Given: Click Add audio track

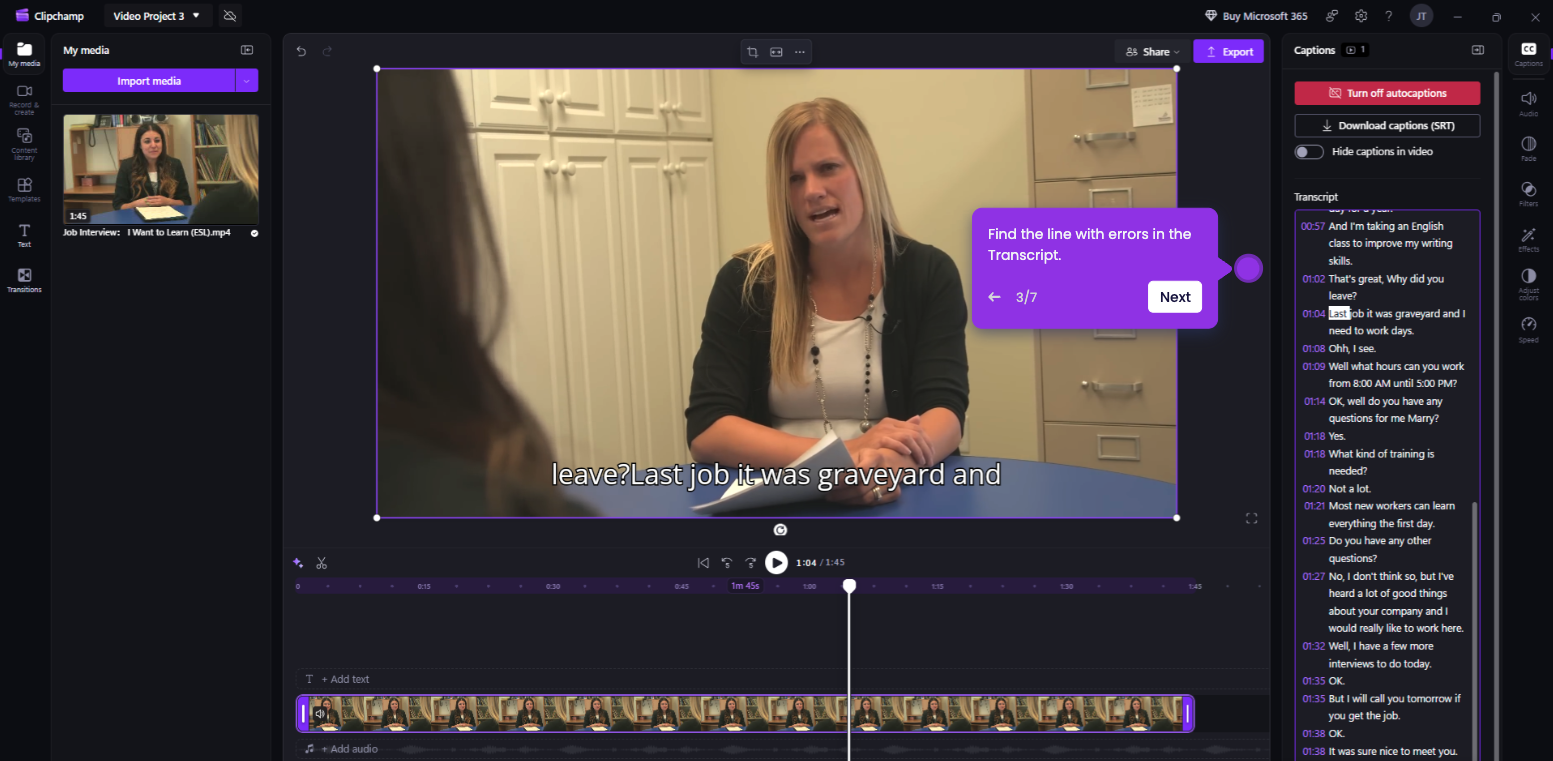Looking at the screenshot, I should coord(341,749).
